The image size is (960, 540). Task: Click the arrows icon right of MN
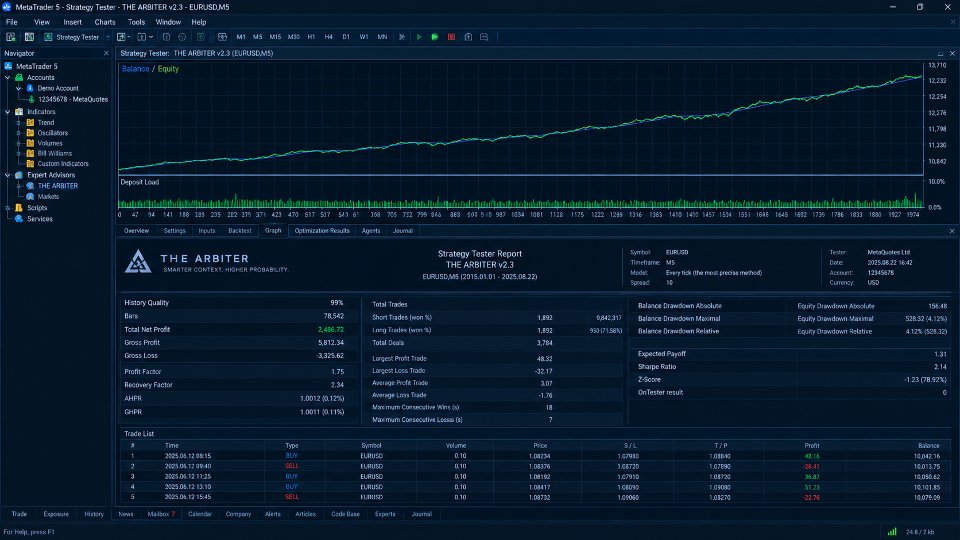click(x=402, y=37)
